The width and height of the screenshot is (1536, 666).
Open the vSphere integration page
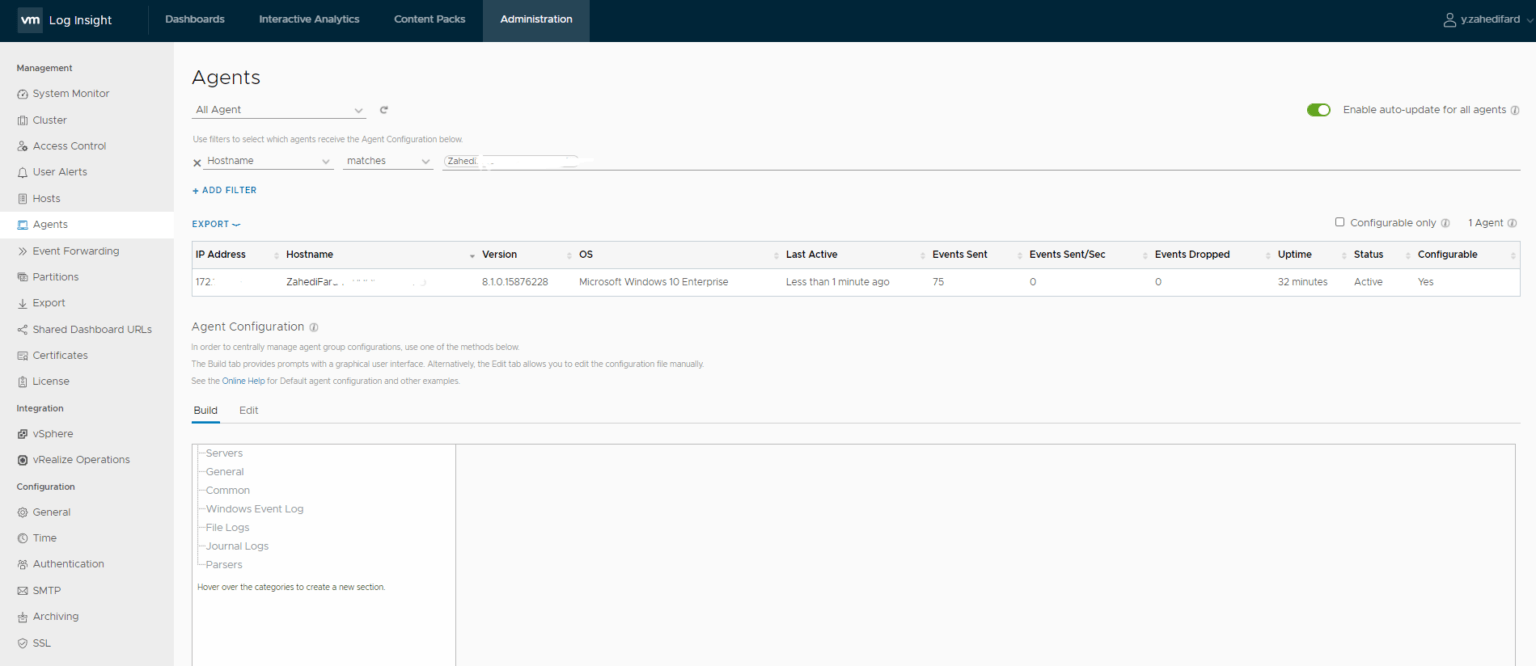[53, 433]
